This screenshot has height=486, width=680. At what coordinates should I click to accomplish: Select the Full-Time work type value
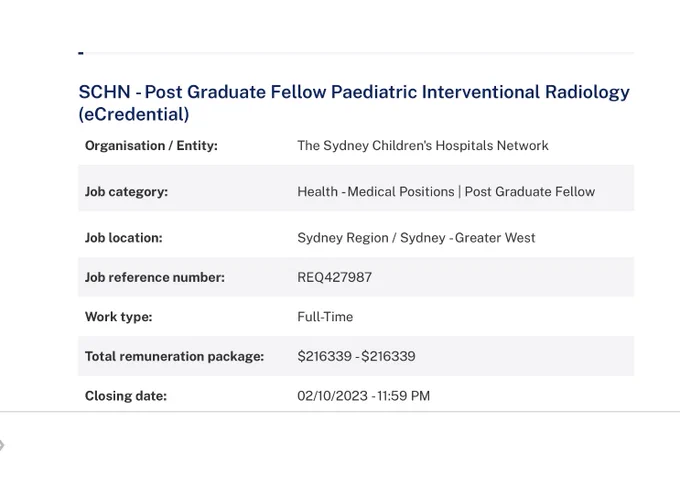325,317
